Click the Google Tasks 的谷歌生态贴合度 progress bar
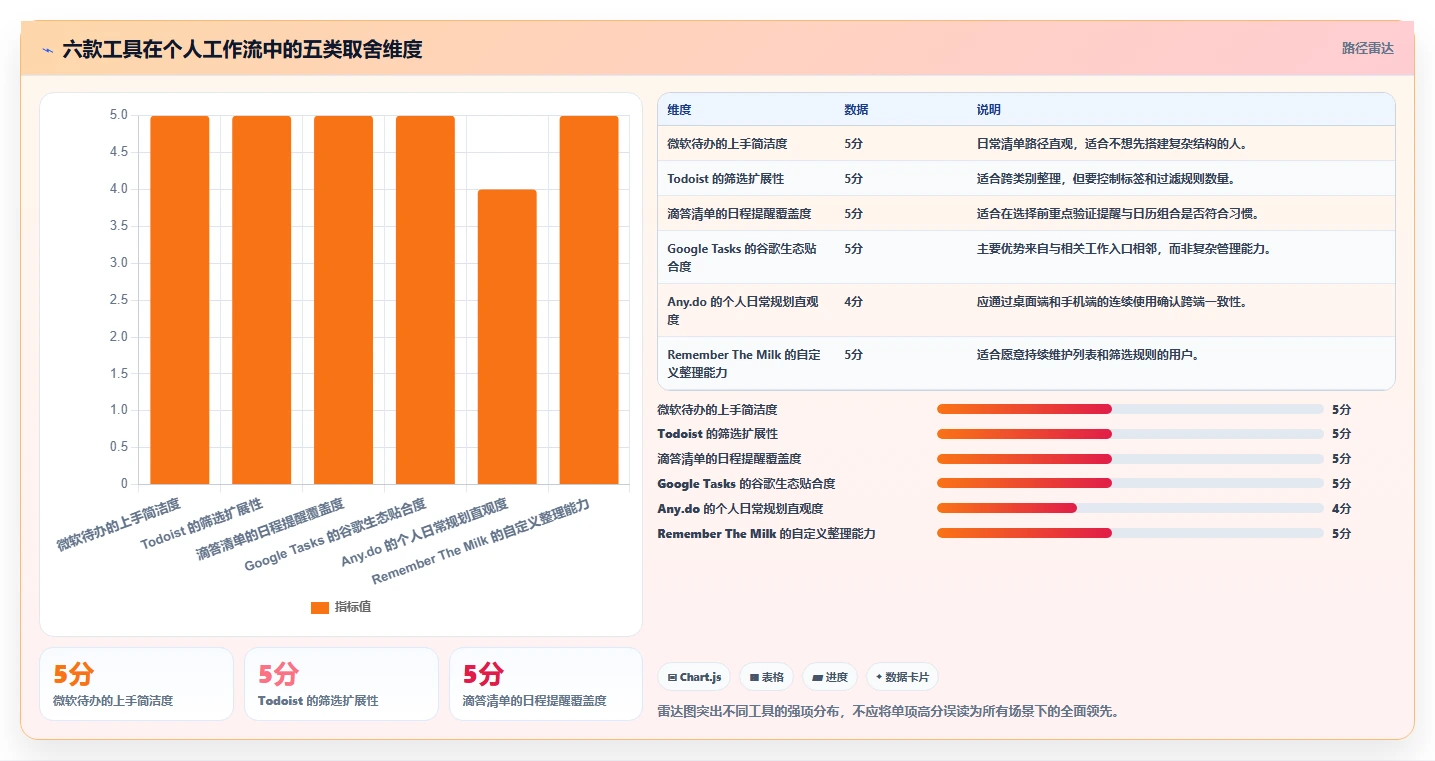Image resolution: width=1435 pixels, height=761 pixels. (x=1130, y=484)
